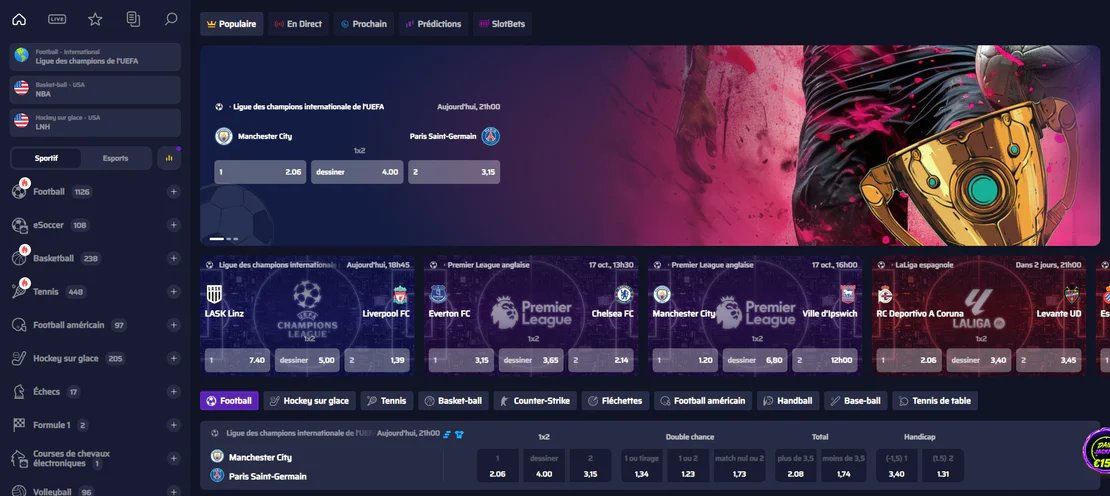
Task: Open the Manchester City vs Ipswich card
Action: [755, 316]
